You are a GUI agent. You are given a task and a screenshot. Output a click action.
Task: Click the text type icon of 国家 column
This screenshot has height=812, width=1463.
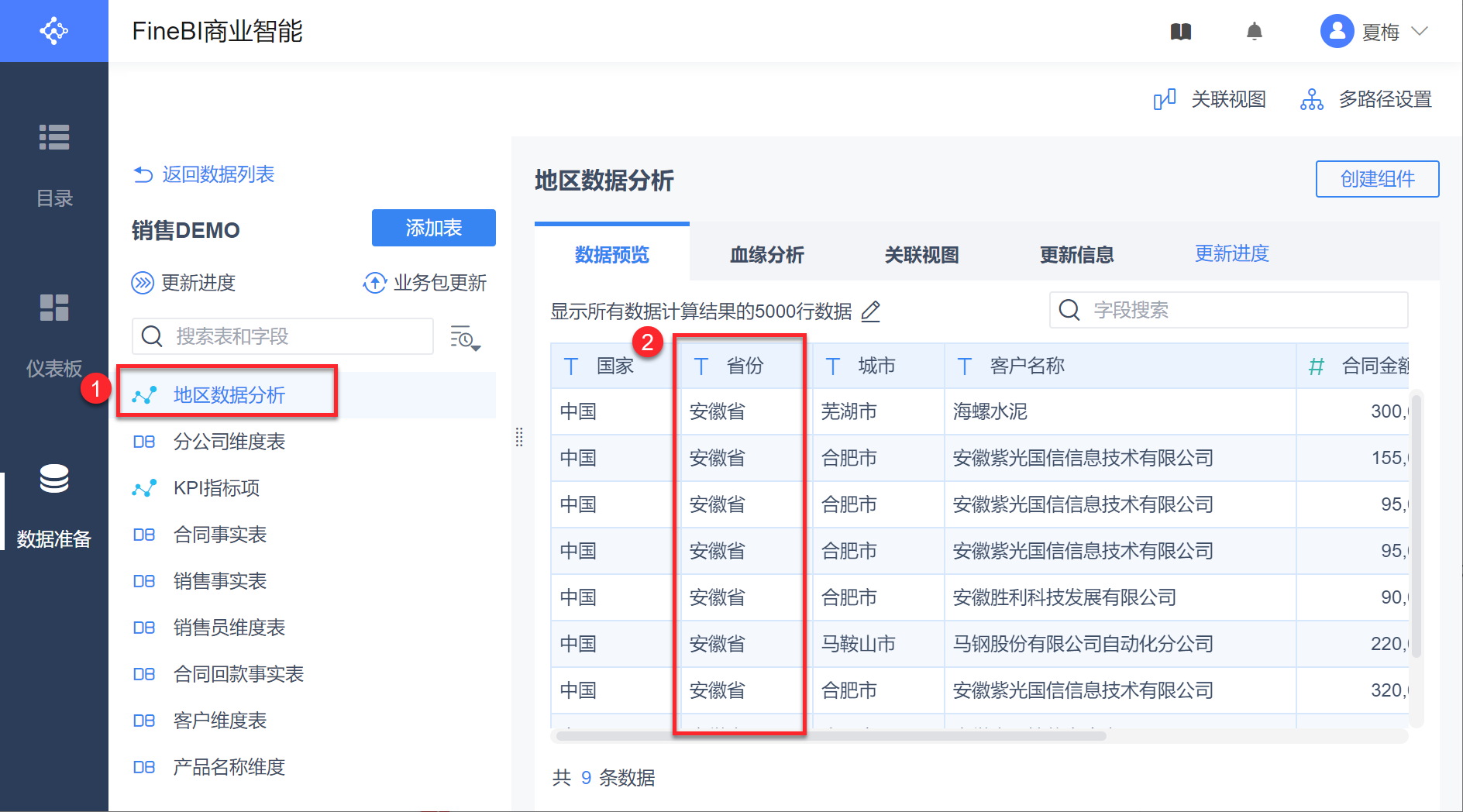571,366
